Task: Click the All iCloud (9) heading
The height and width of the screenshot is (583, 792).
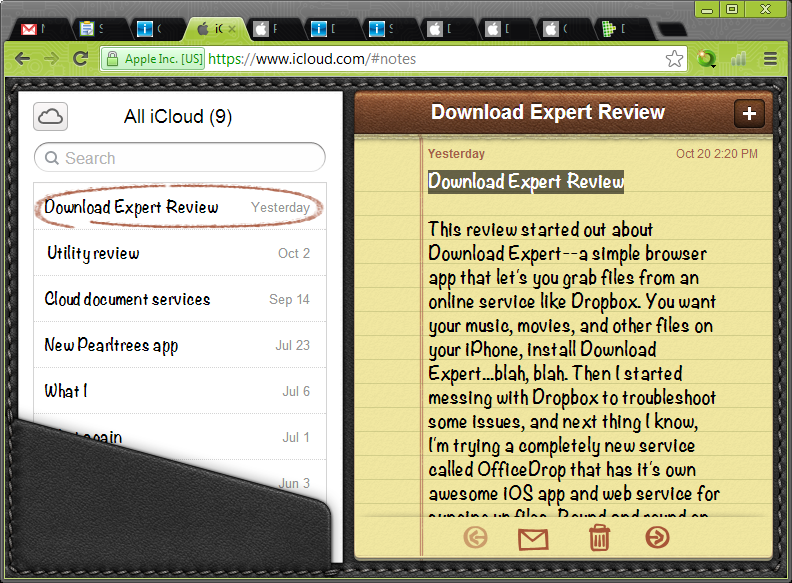Action: click(178, 117)
